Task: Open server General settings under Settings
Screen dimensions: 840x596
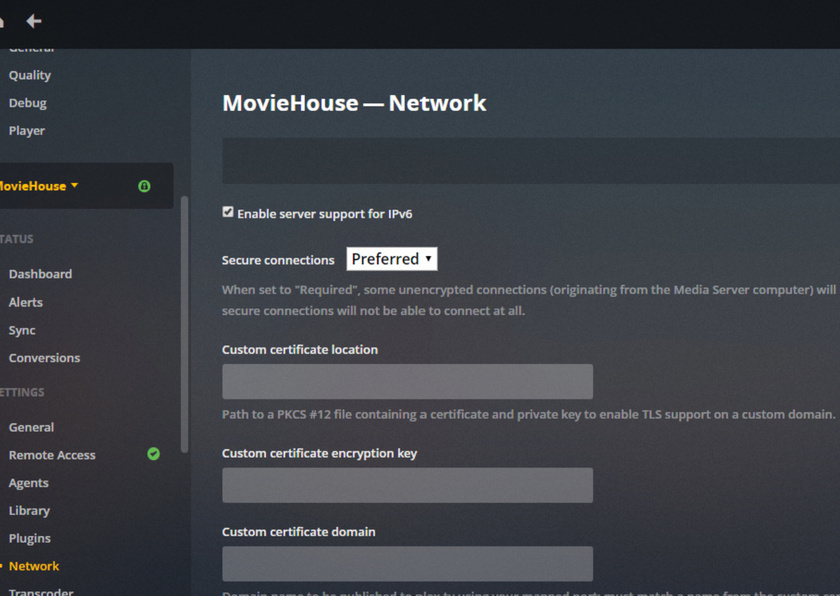Action: (31, 427)
